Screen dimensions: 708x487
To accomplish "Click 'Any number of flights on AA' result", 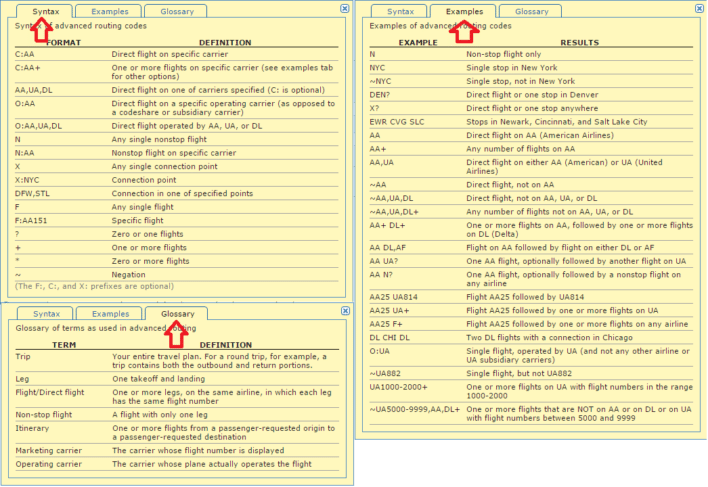I will [x=520, y=149].
